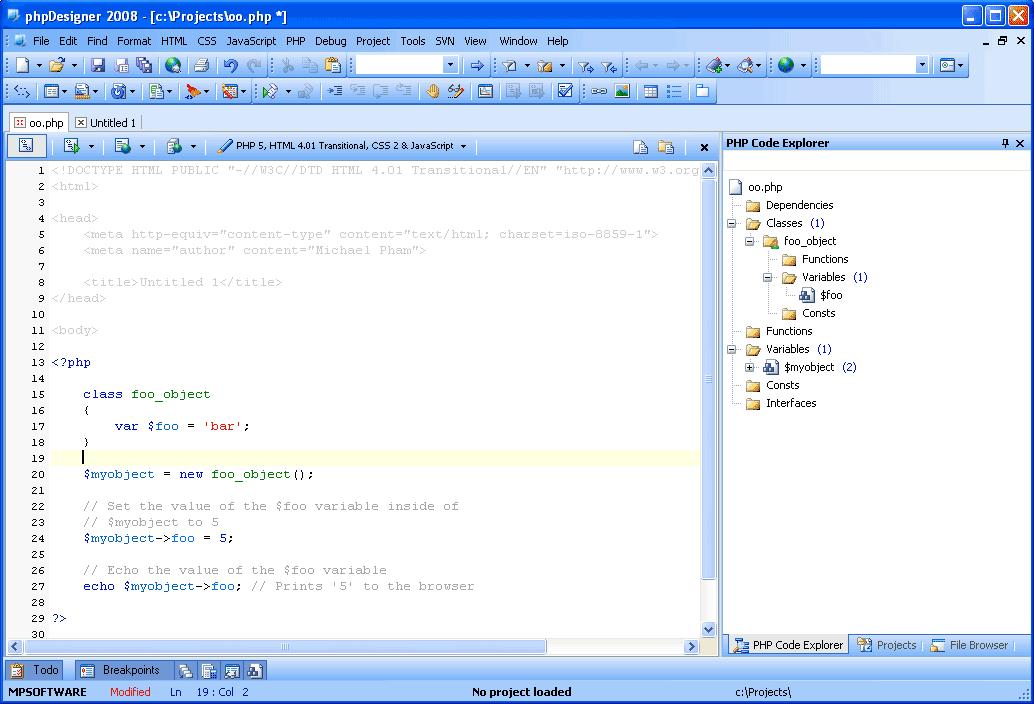Viewport: 1034px width, 704px height.
Task: Collapse the Variables node under foo_object
Action: [x=767, y=278]
